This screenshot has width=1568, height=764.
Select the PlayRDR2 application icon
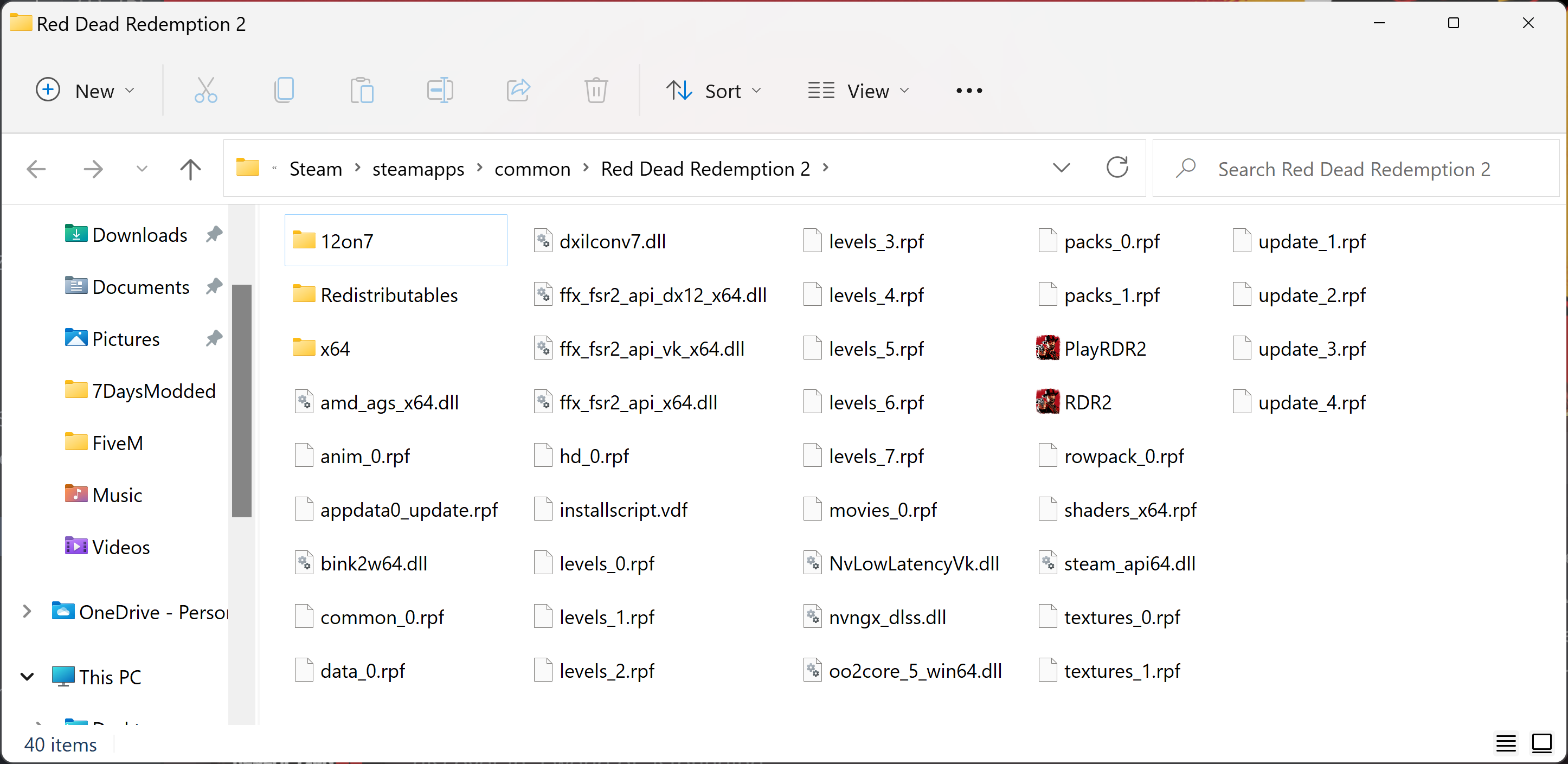[1048, 348]
